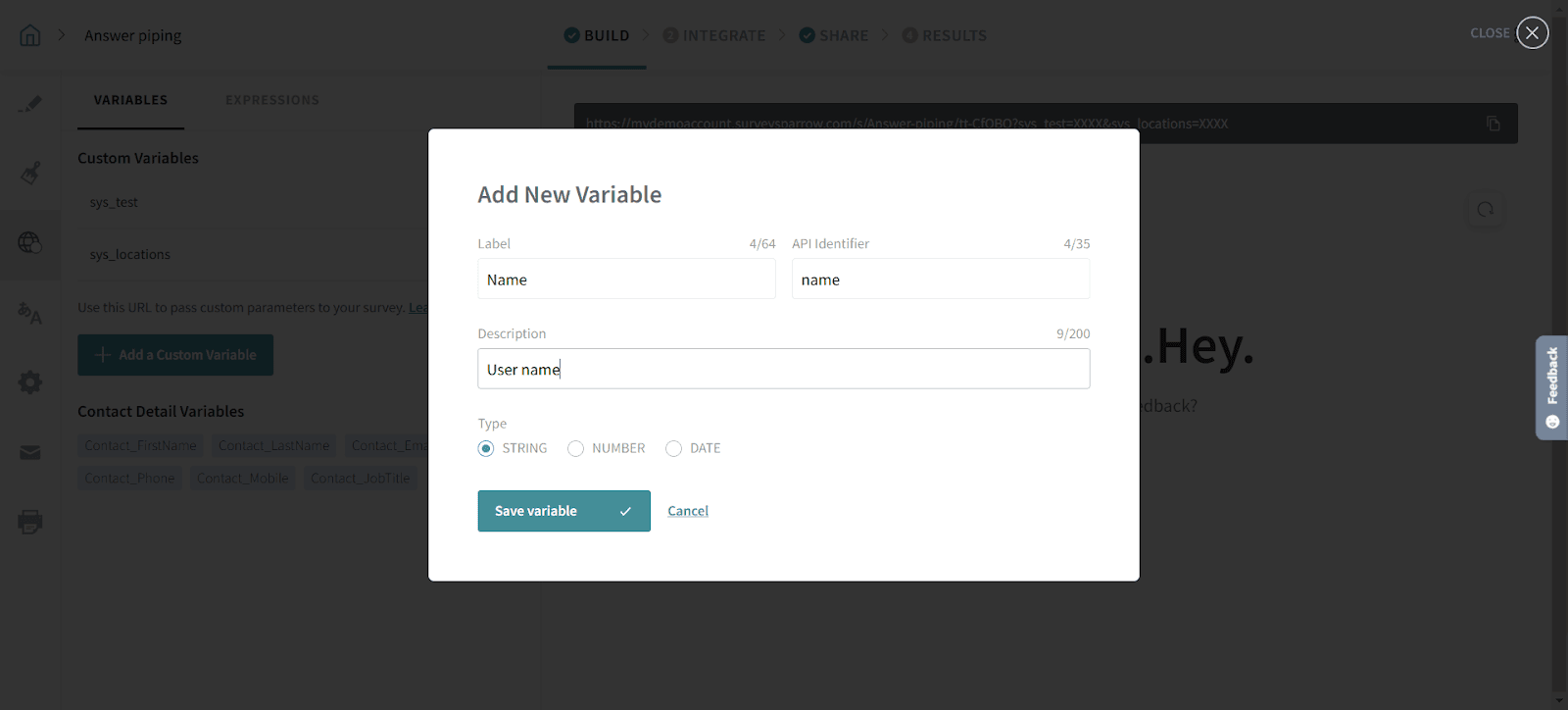Go to the home icon

point(30,35)
